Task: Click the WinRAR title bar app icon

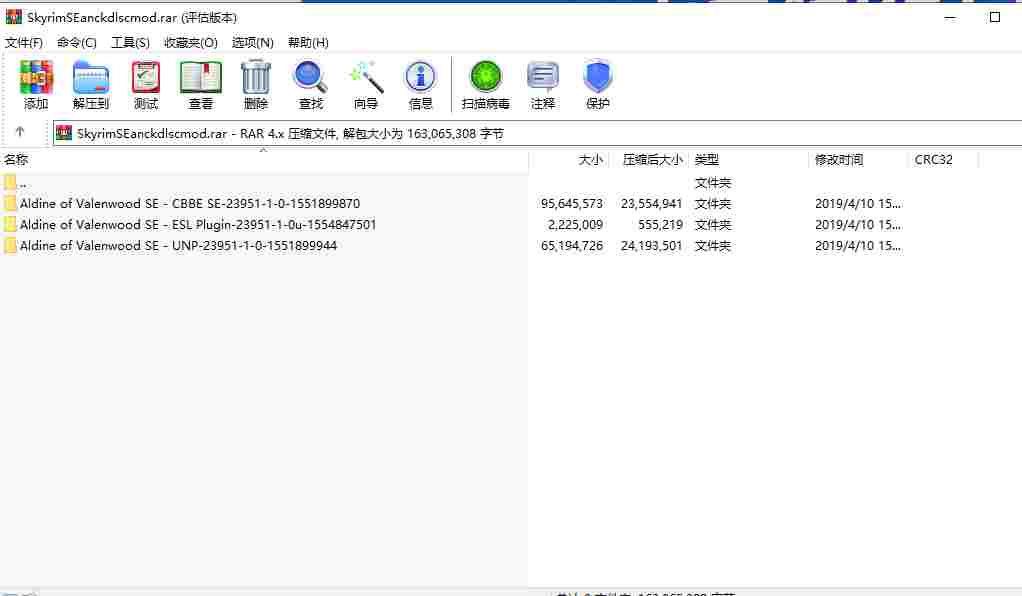Action: (13, 18)
